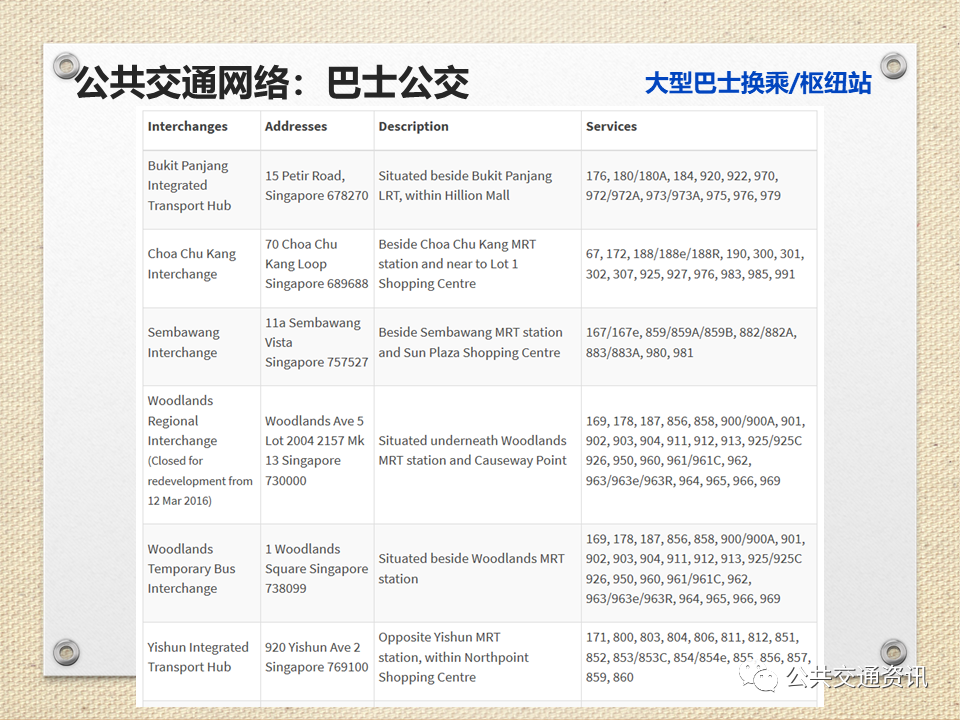Image resolution: width=960 pixels, height=720 pixels.
Task: Click the slide title 公共交通网络：巴士公交
Action: (x=272, y=83)
